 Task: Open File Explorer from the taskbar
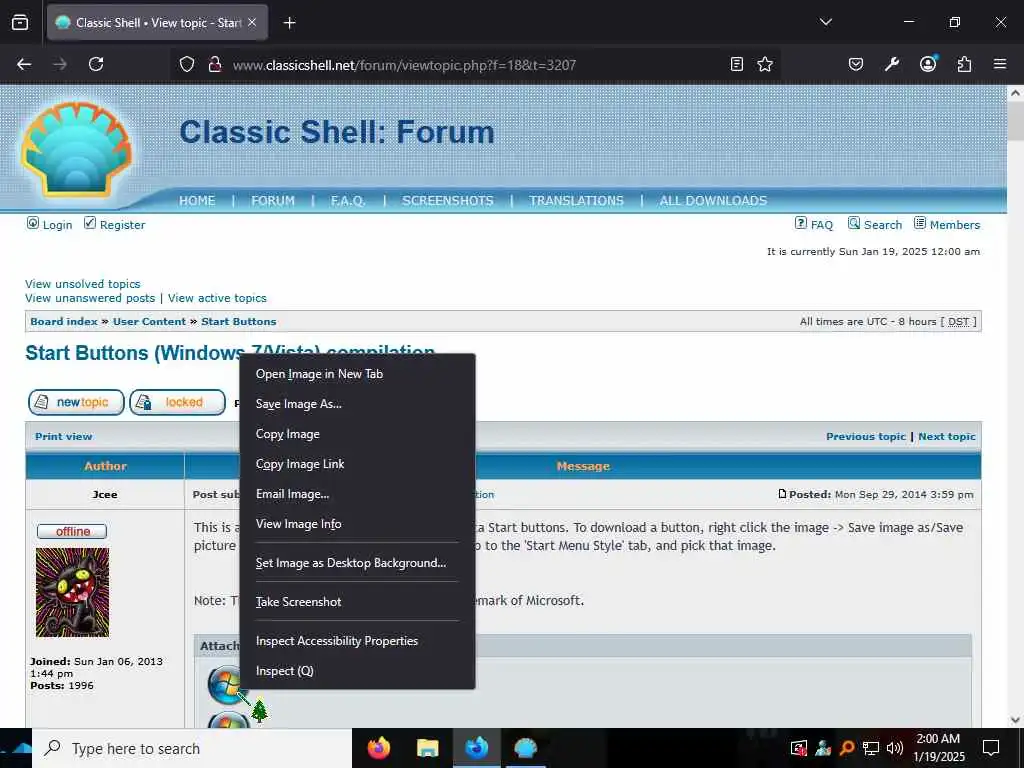point(428,748)
